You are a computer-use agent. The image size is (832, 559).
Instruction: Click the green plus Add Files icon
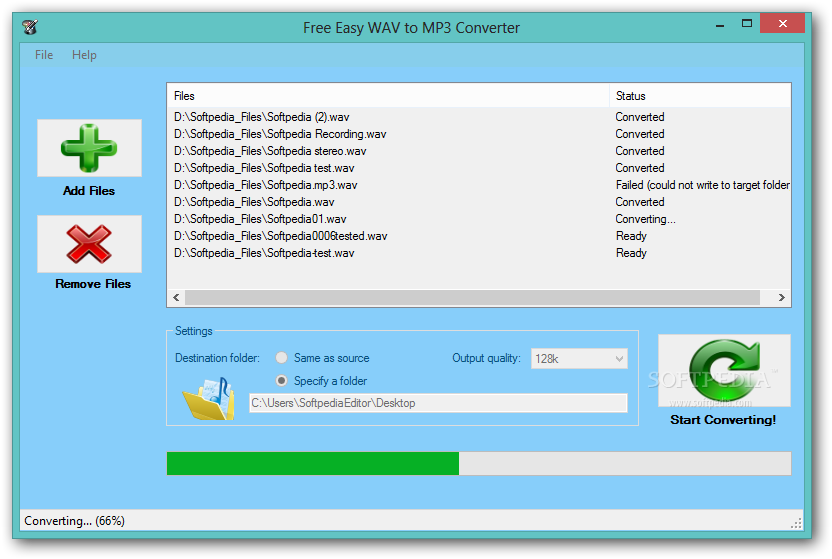[x=89, y=148]
